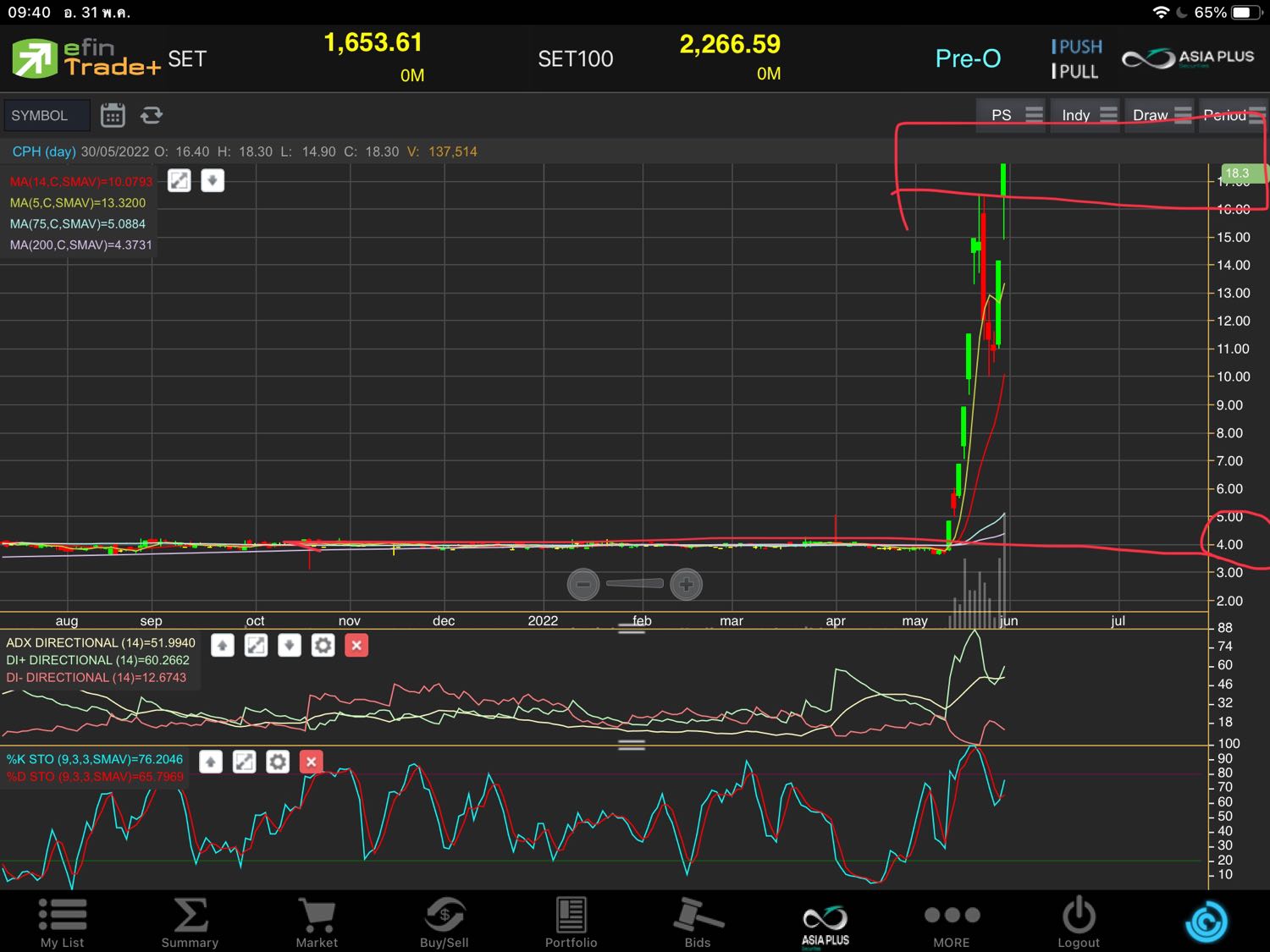Viewport: 1270px width, 952px height.
Task: Open the calendar date picker
Action: (x=113, y=115)
